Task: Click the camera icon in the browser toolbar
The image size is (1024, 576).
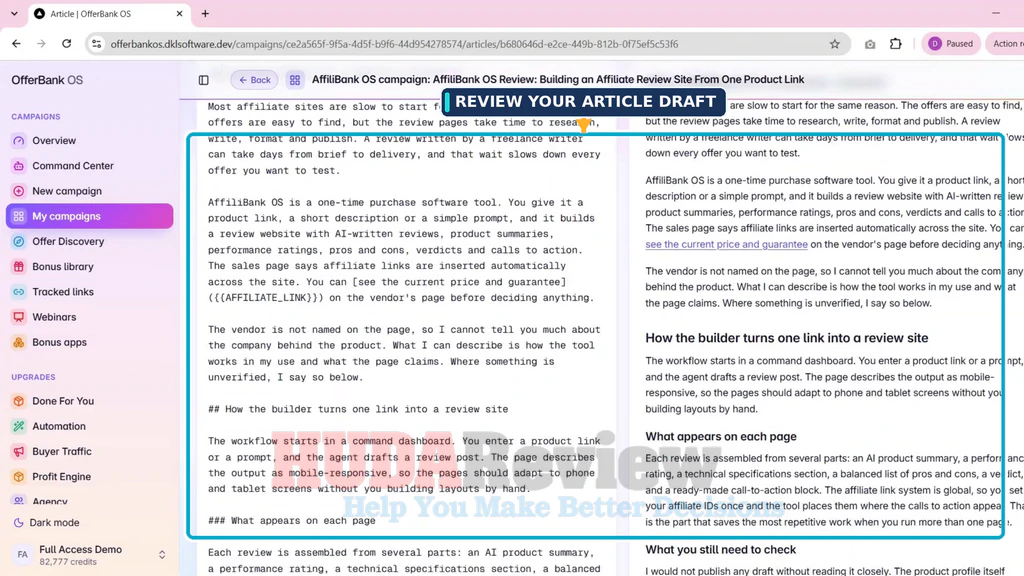Action: point(870,44)
